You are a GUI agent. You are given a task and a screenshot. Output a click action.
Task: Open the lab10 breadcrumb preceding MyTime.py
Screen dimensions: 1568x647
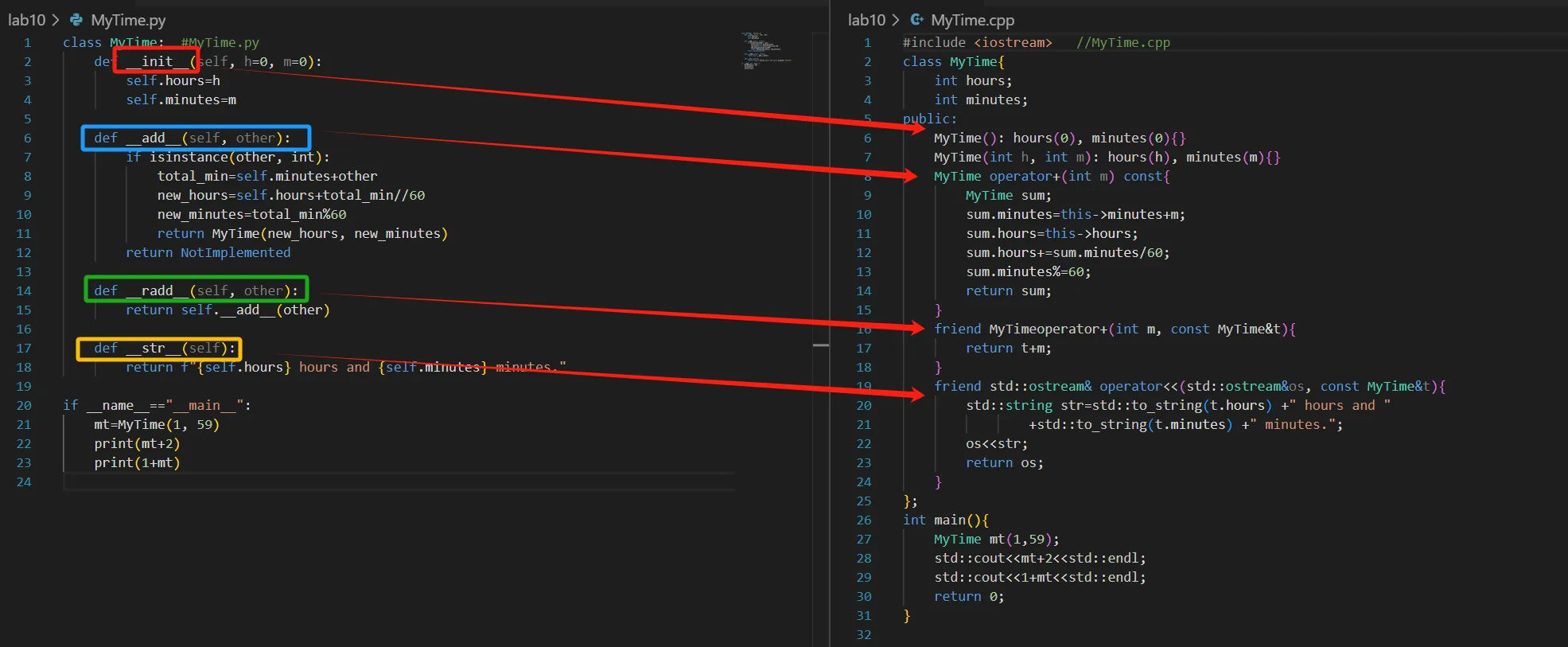point(26,20)
